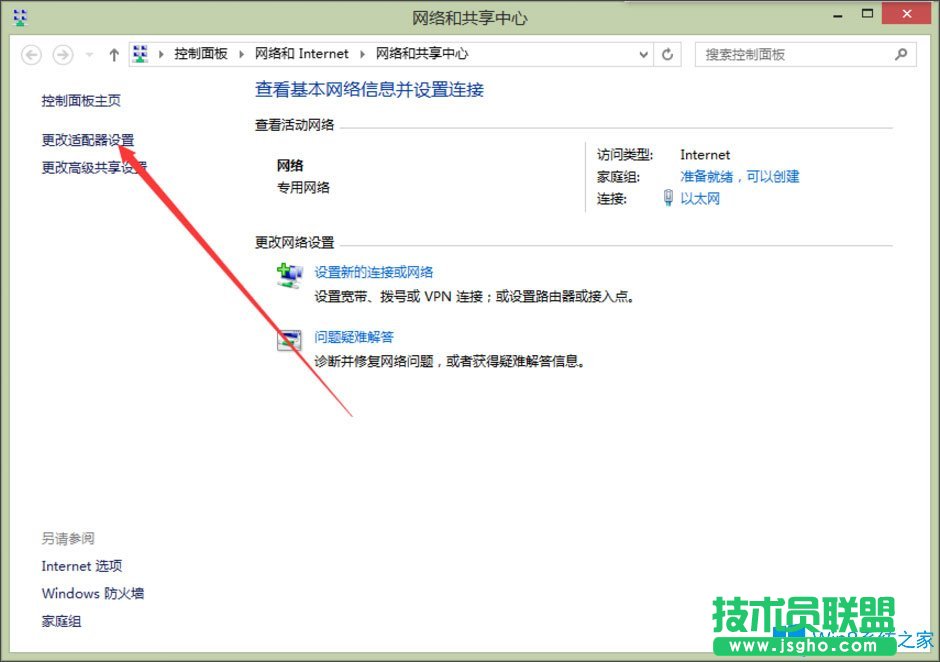Viewport: 940px width, 662px height.
Task: Open the address bar history dropdown
Action: [x=645, y=55]
